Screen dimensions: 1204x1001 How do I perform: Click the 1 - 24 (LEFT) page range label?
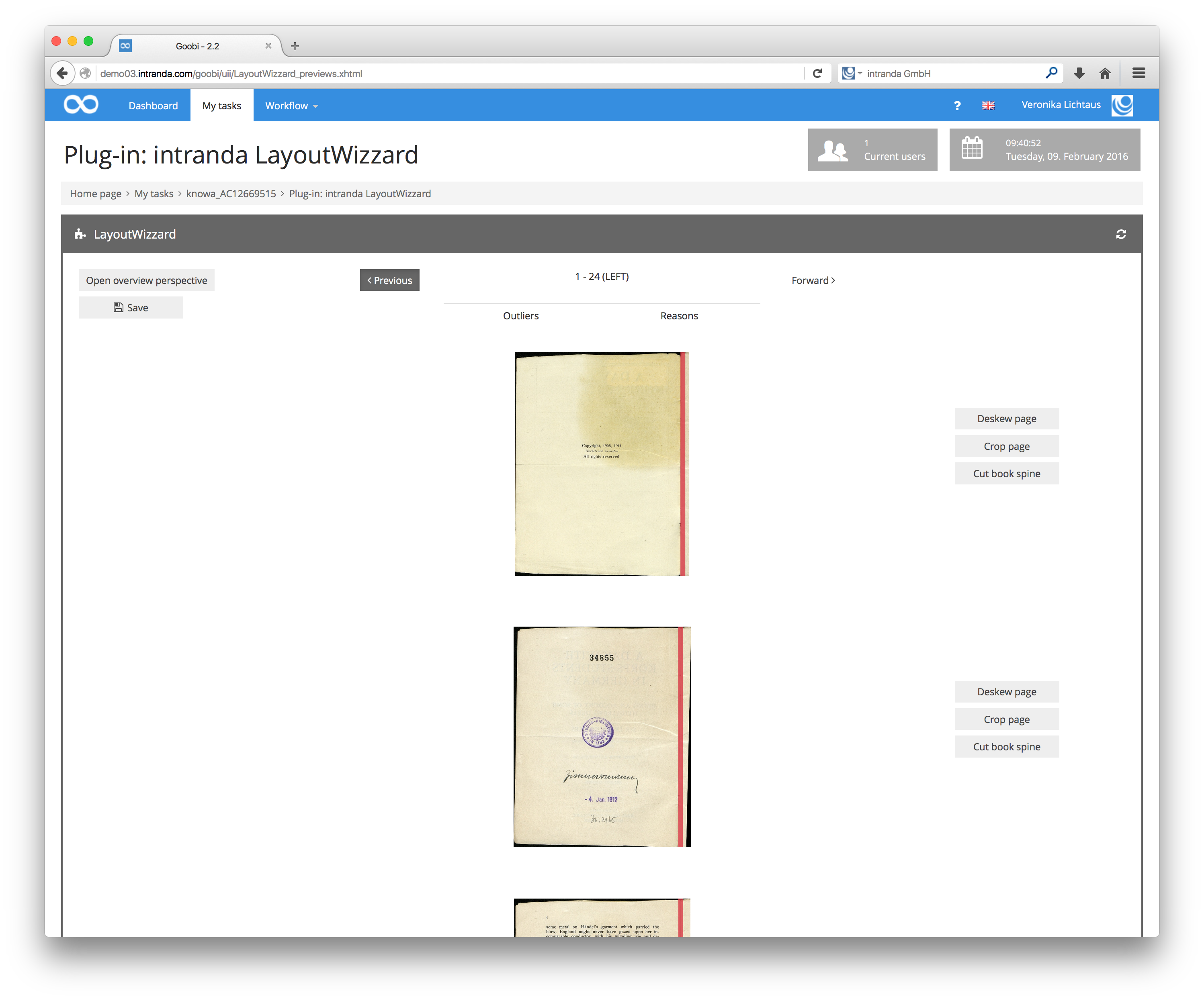tap(602, 276)
